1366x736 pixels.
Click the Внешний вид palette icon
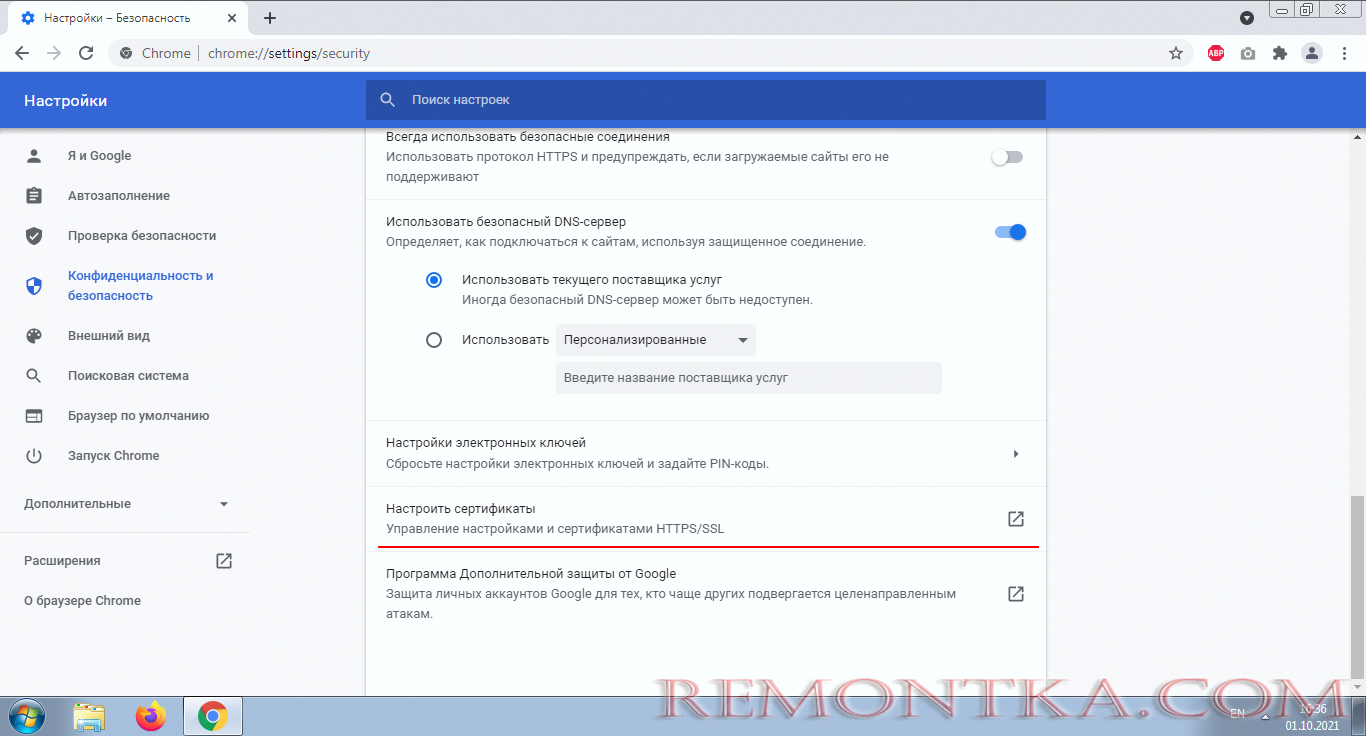(34, 335)
